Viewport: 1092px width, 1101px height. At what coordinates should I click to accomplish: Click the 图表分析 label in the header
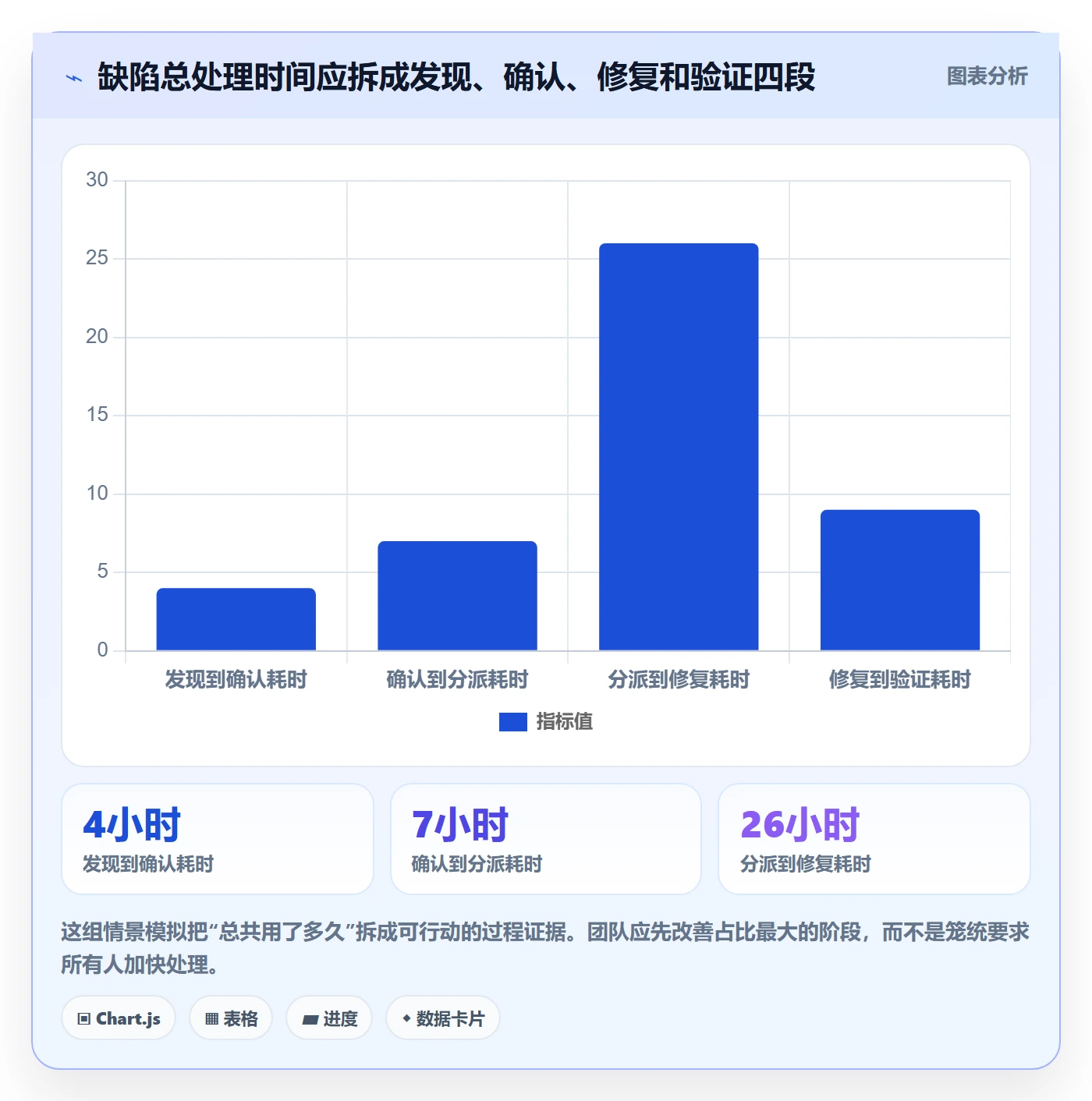point(987,76)
